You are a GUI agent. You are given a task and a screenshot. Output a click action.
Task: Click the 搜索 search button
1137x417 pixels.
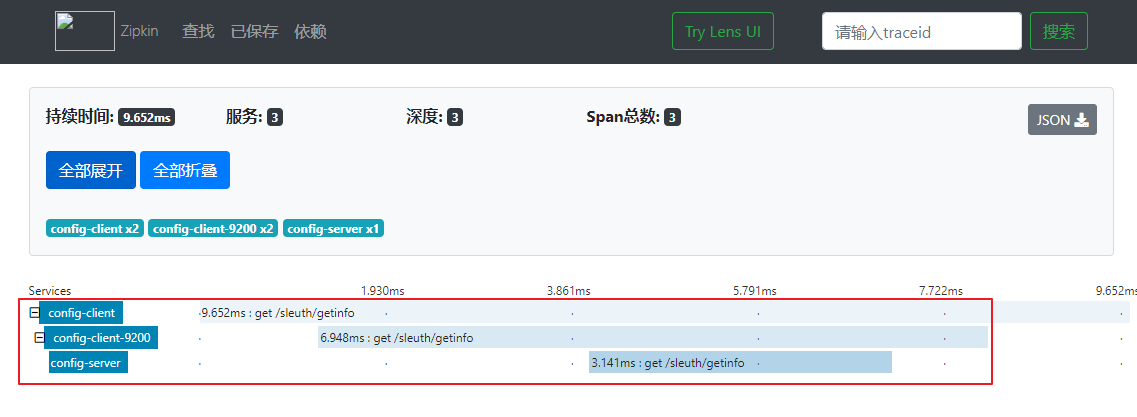coord(1059,31)
